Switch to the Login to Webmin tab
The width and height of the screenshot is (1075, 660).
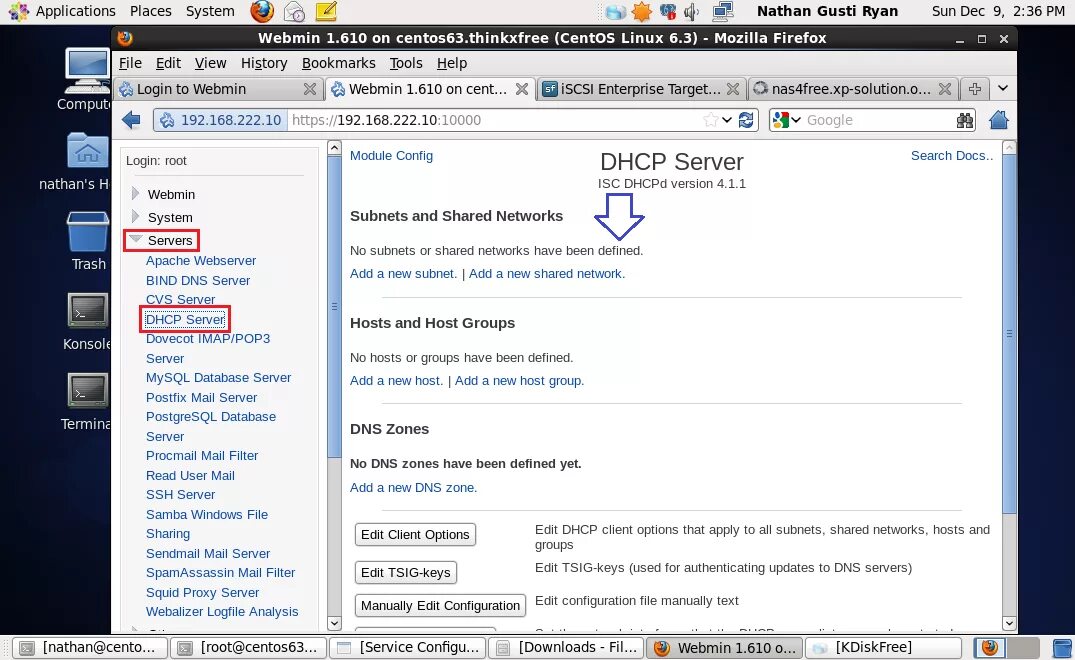(218, 88)
